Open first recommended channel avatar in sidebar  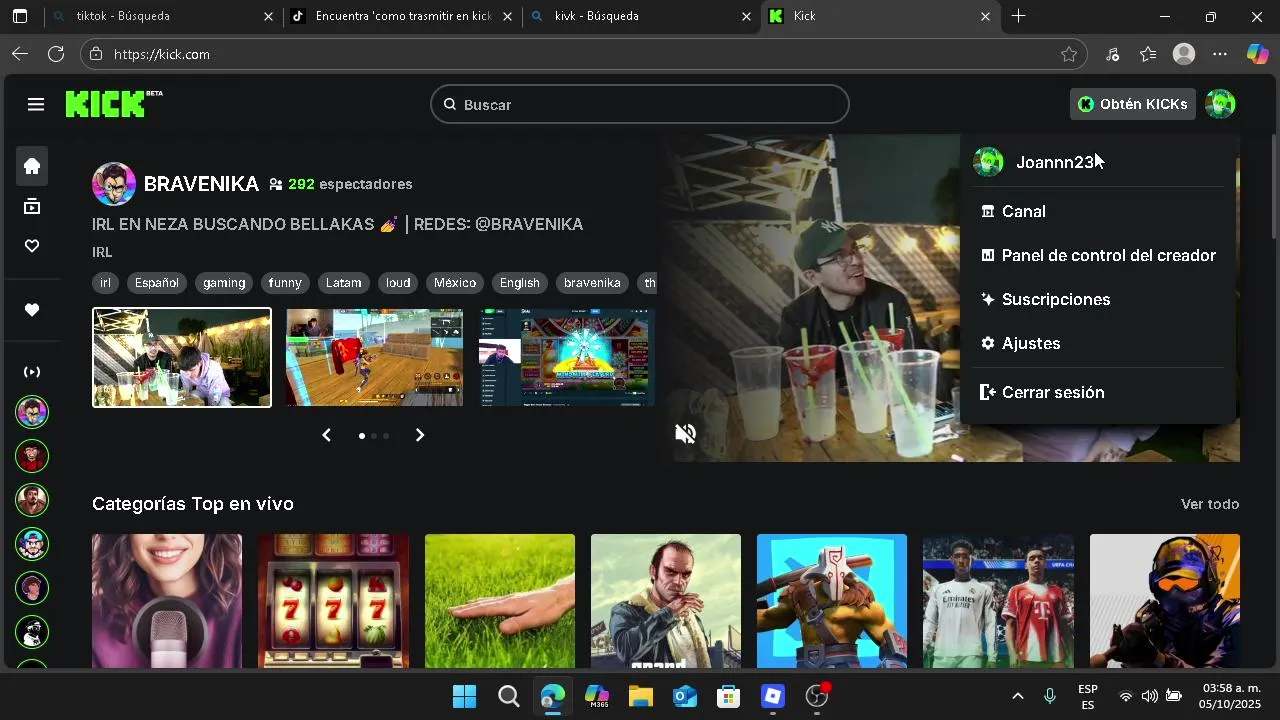click(32, 412)
